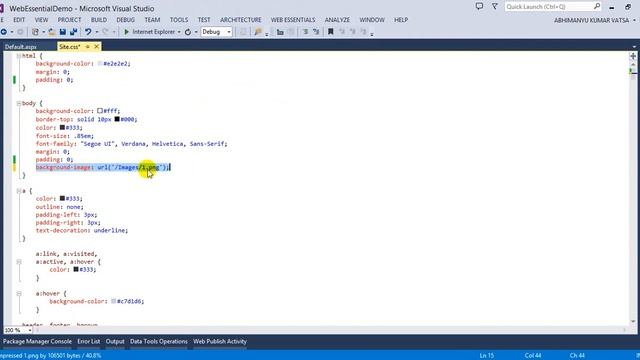Open the DEBUG menu
Viewport: 640px width, 360px height.
[x=125, y=20]
